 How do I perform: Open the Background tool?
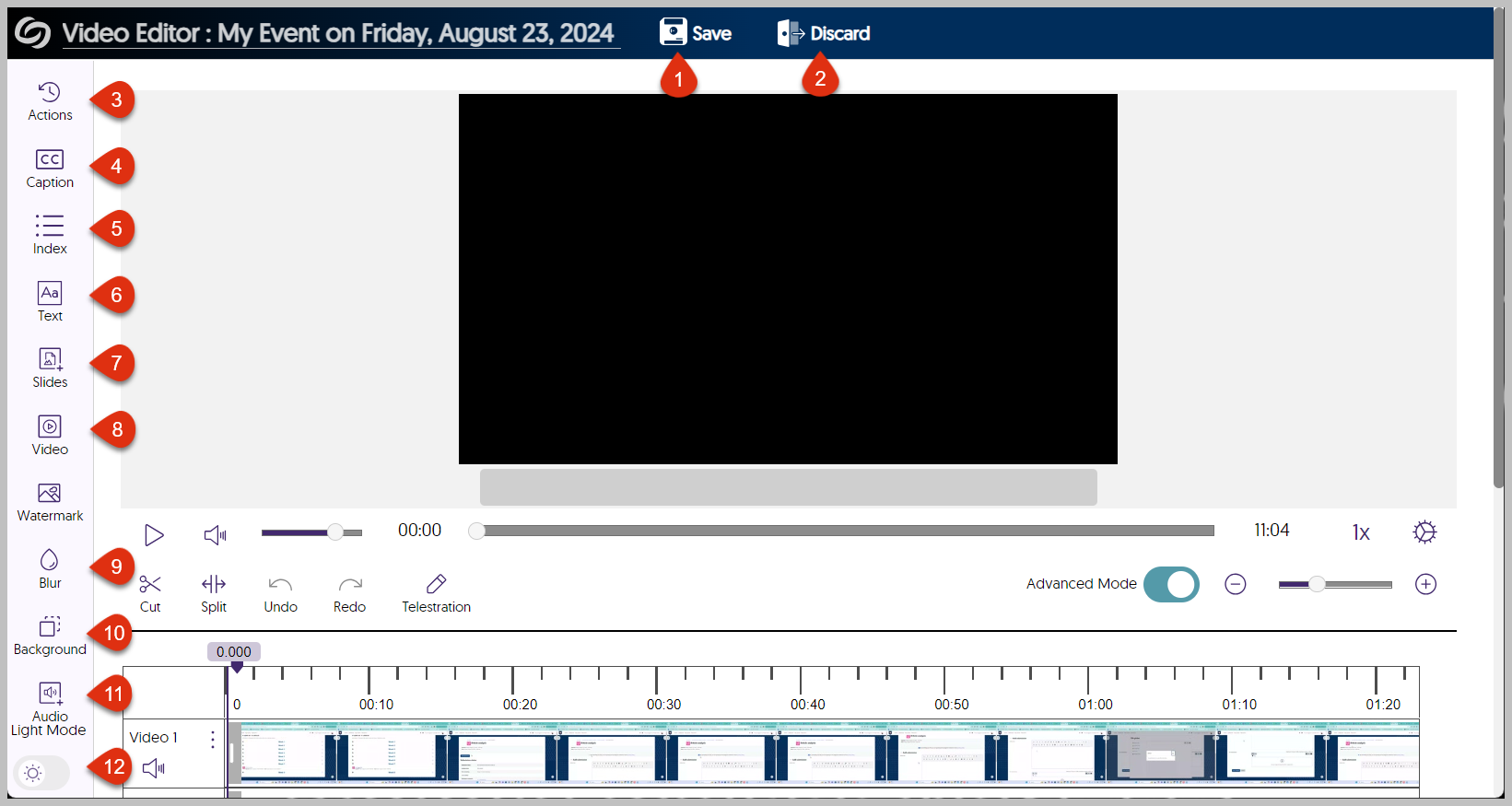(50, 636)
